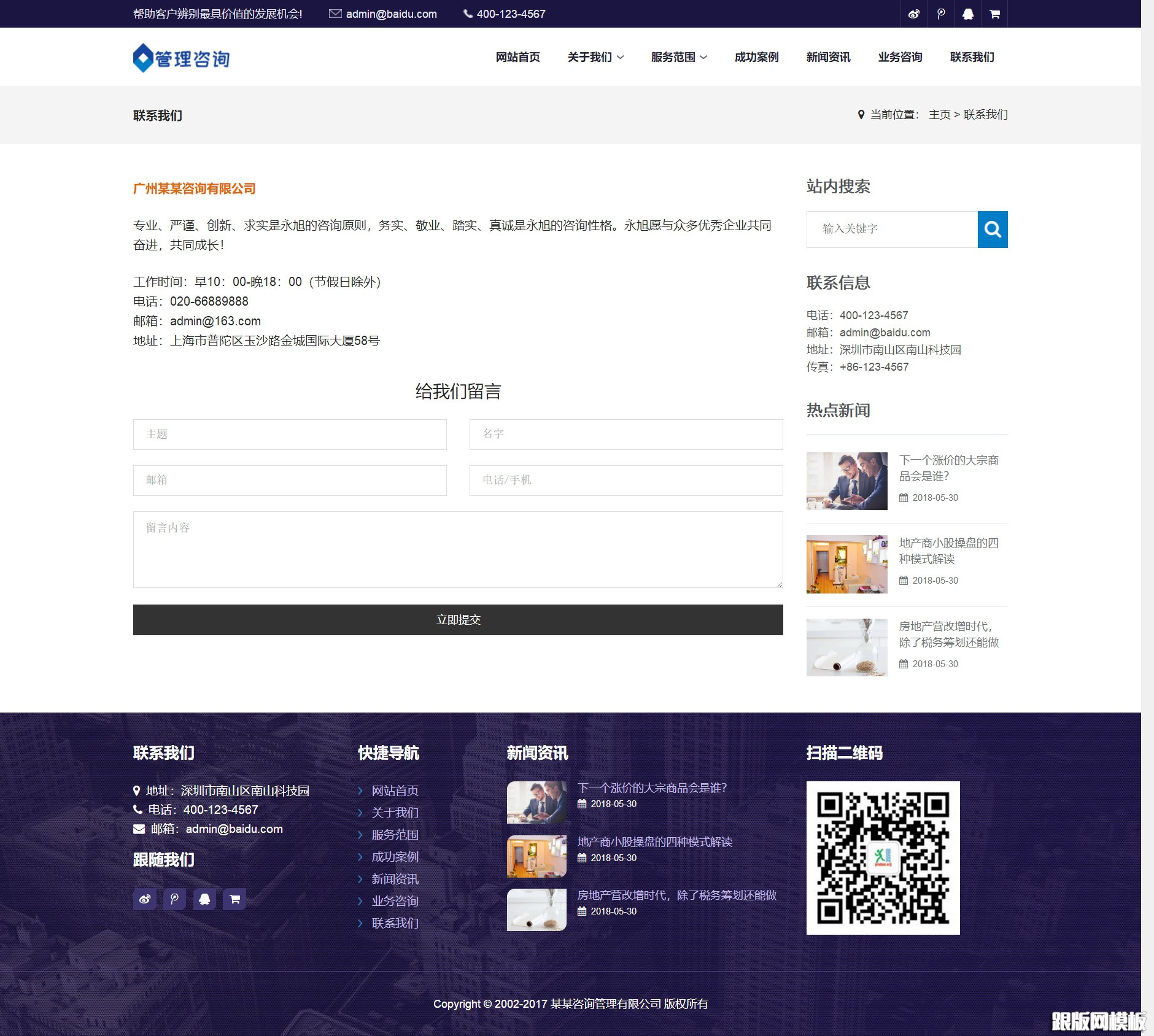The height and width of the screenshot is (1036, 1154).
Task: Click the Pinterest icon in the top bar
Action: click(942, 14)
